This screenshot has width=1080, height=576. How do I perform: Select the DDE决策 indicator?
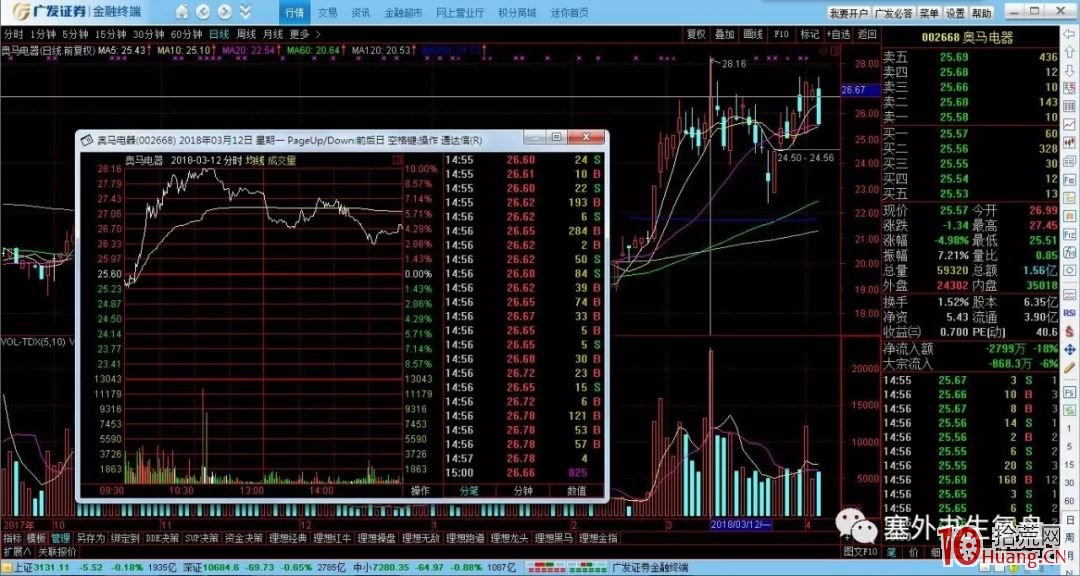coord(162,538)
